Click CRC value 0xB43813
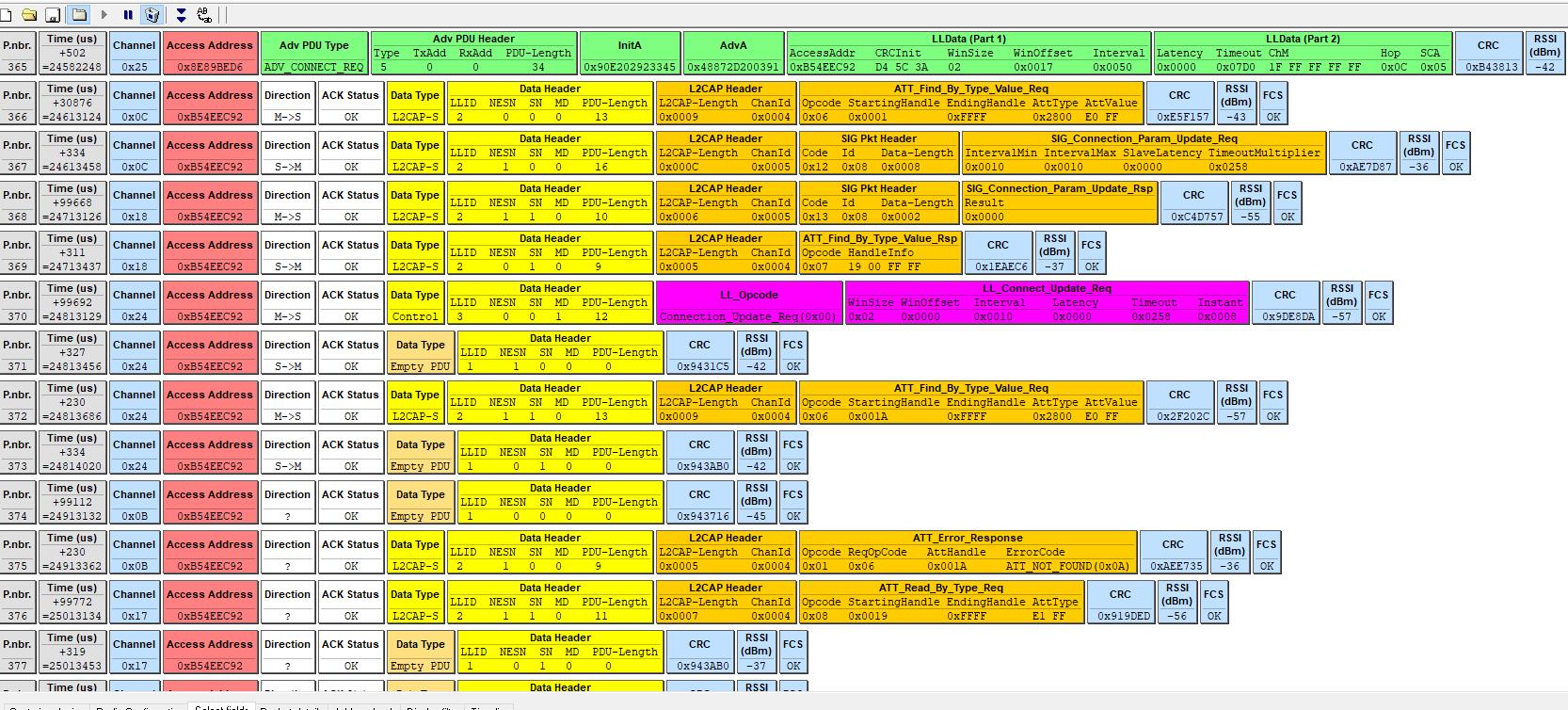 click(1488, 53)
